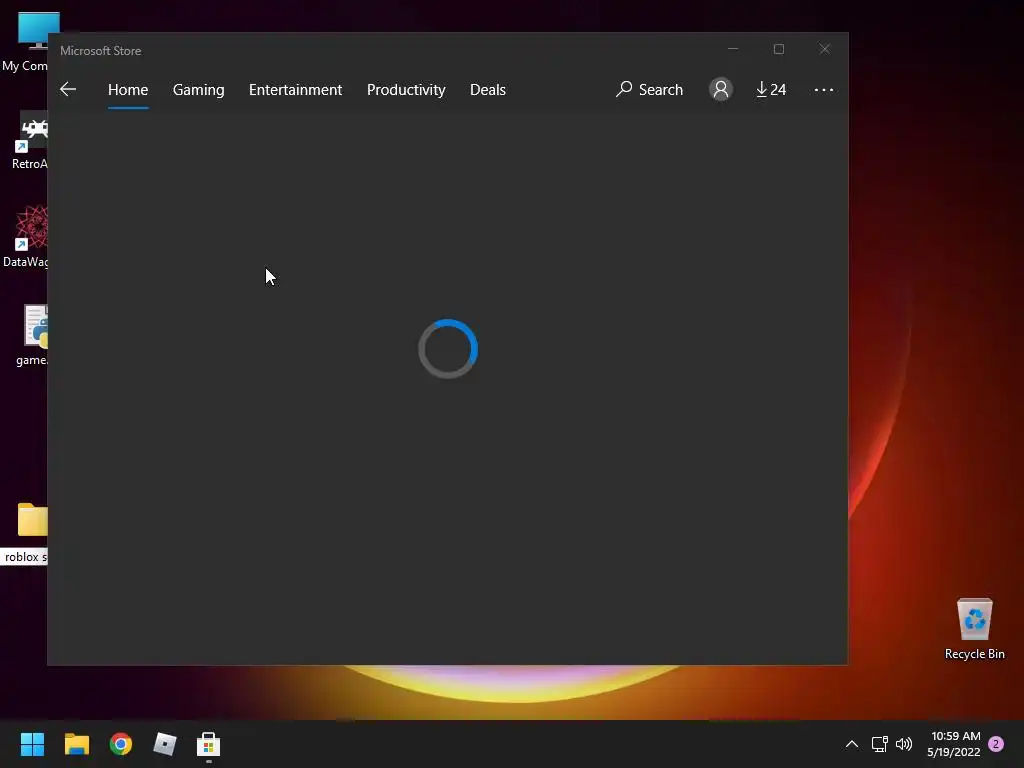Viewport: 1024px width, 768px height.
Task: Select the Productivity tab
Action: 406,89
